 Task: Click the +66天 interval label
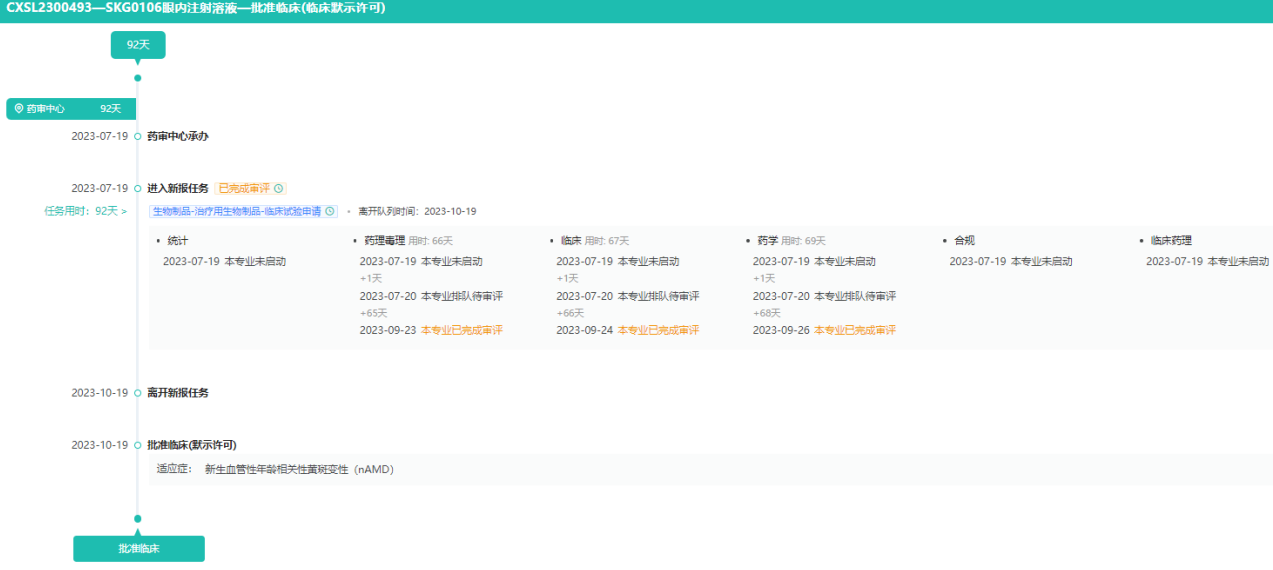[x=570, y=313]
